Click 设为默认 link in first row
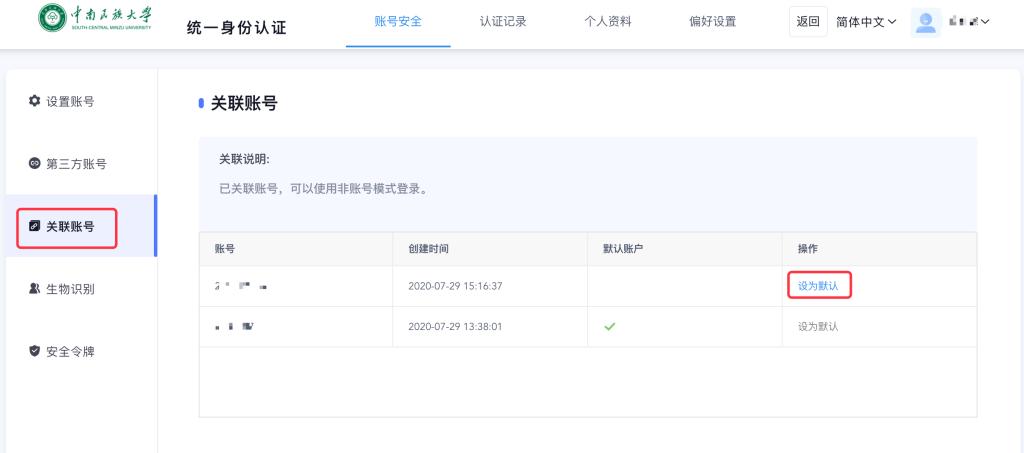Image resolution: width=1024 pixels, height=453 pixels. pyautogui.click(x=817, y=286)
